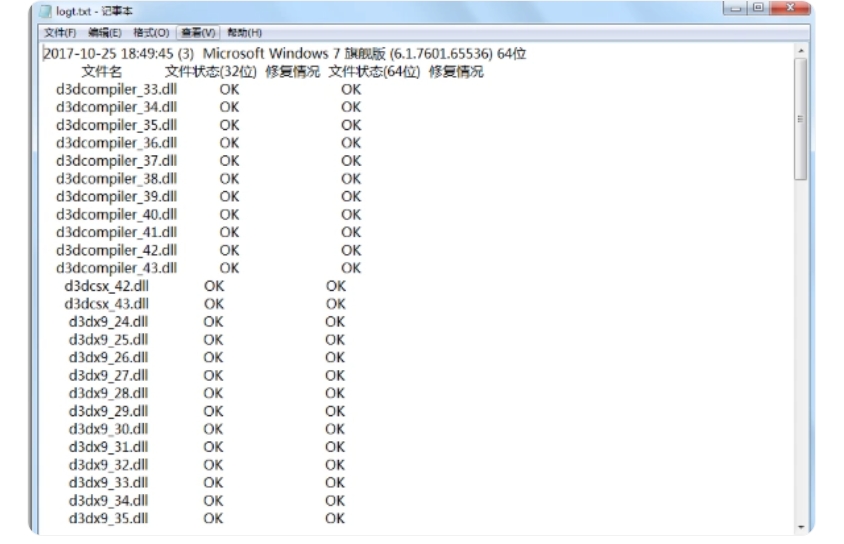
Task: Click the empty scrollbar track below thumb
Action: pyautogui.click(x=800, y=350)
